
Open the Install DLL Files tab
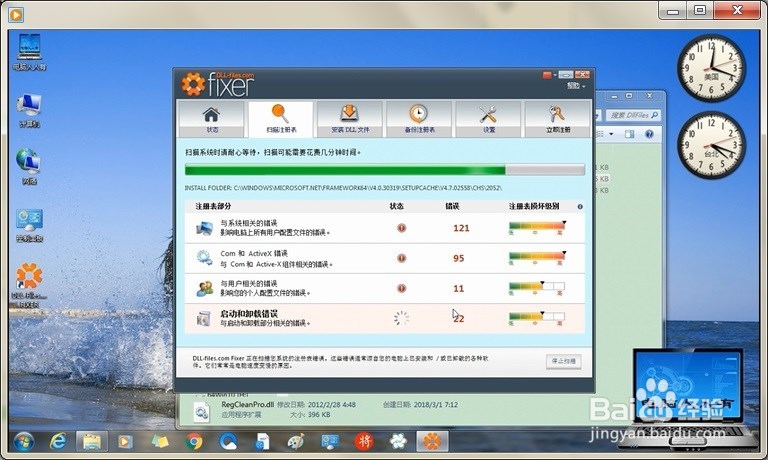coord(350,119)
